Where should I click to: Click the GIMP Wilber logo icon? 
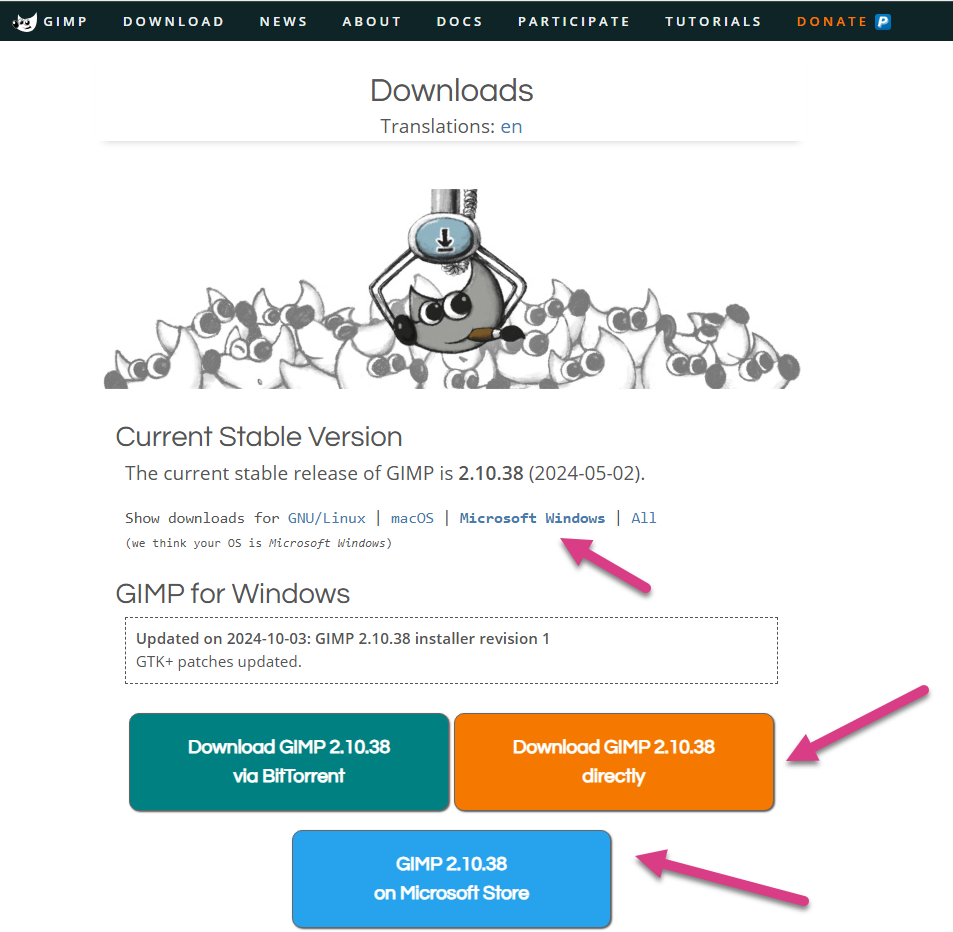click(25, 22)
